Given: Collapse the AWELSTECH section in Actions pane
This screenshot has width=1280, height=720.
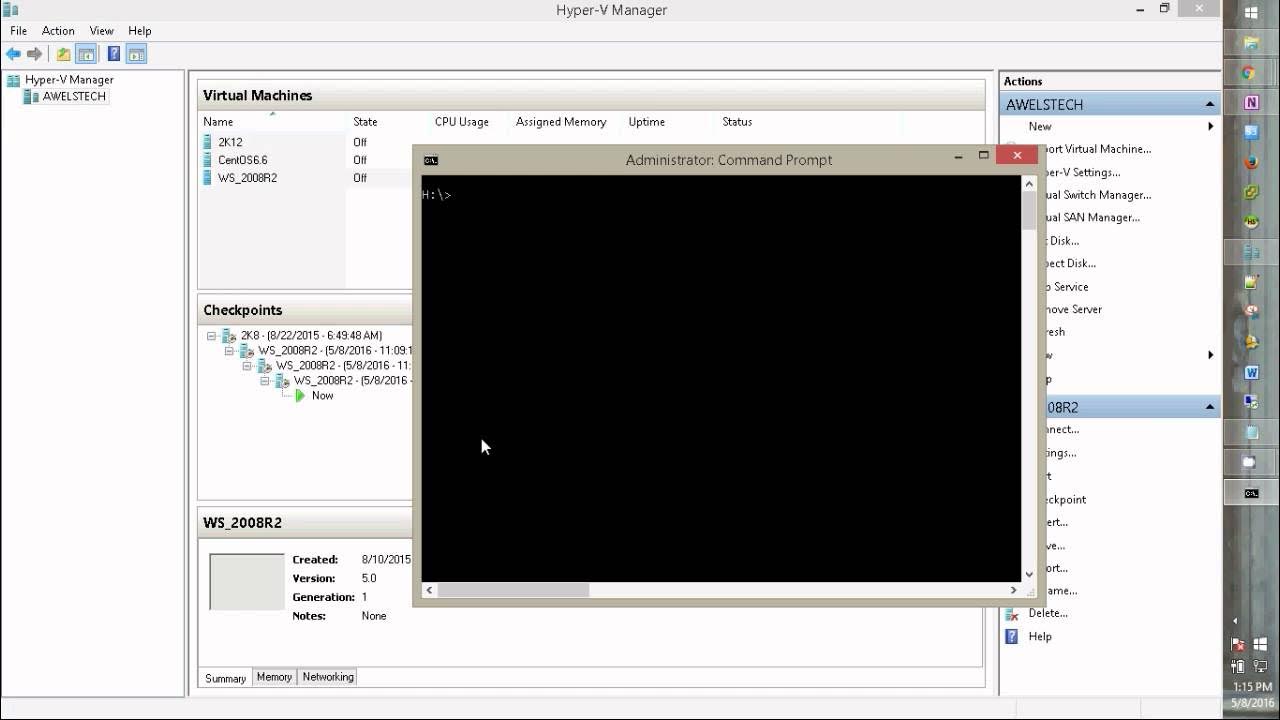Looking at the screenshot, I should [1210, 105].
